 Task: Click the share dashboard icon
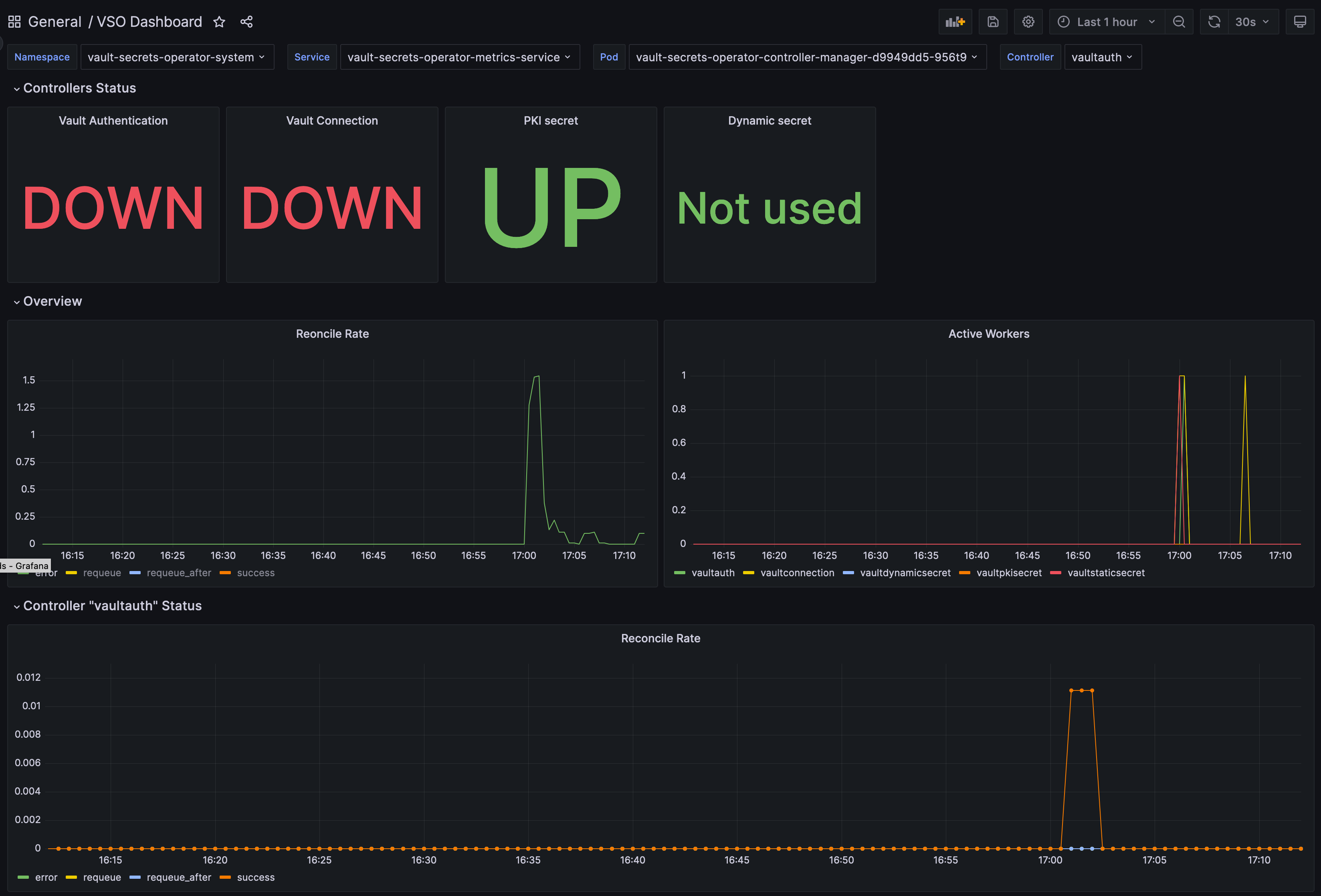(x=246, y=22)
